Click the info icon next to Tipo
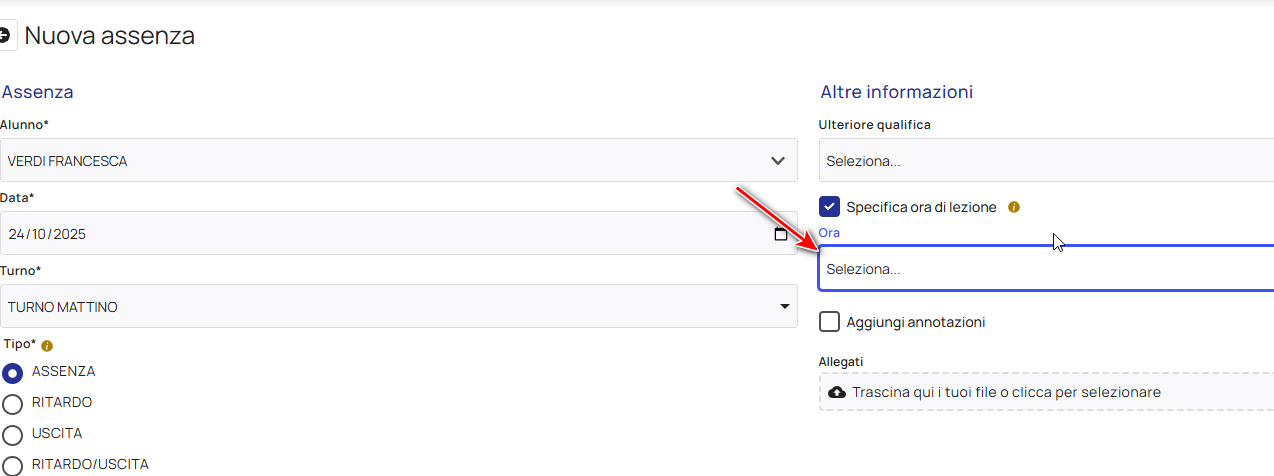This screenshot has width=1274, height=476. [x=47, y=345]
